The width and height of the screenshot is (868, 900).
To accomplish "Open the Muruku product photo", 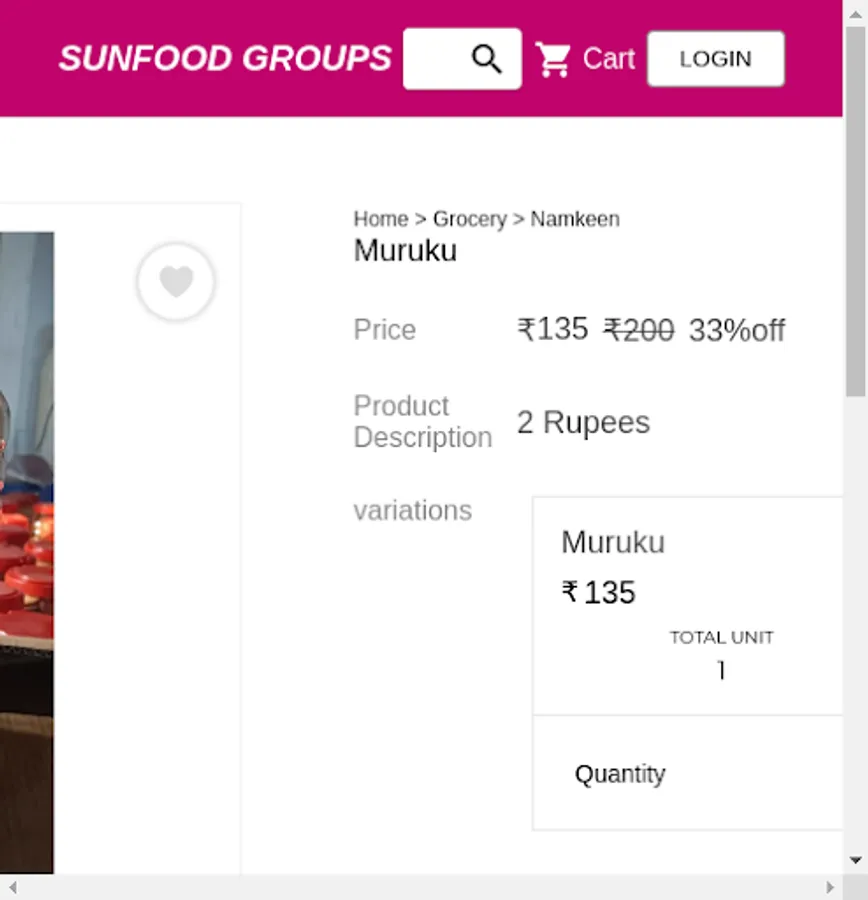I will click(x=26, y=550).
